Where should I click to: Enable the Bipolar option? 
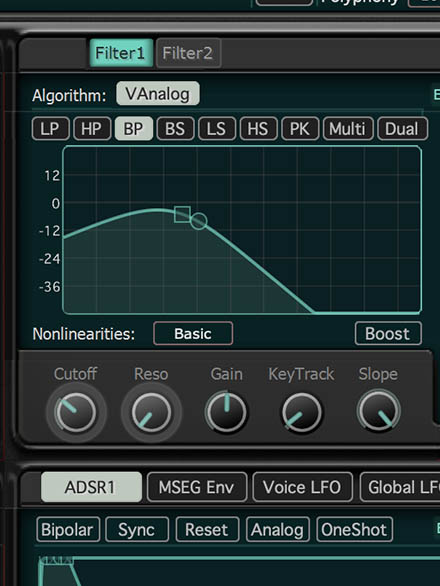click(68, 530)
